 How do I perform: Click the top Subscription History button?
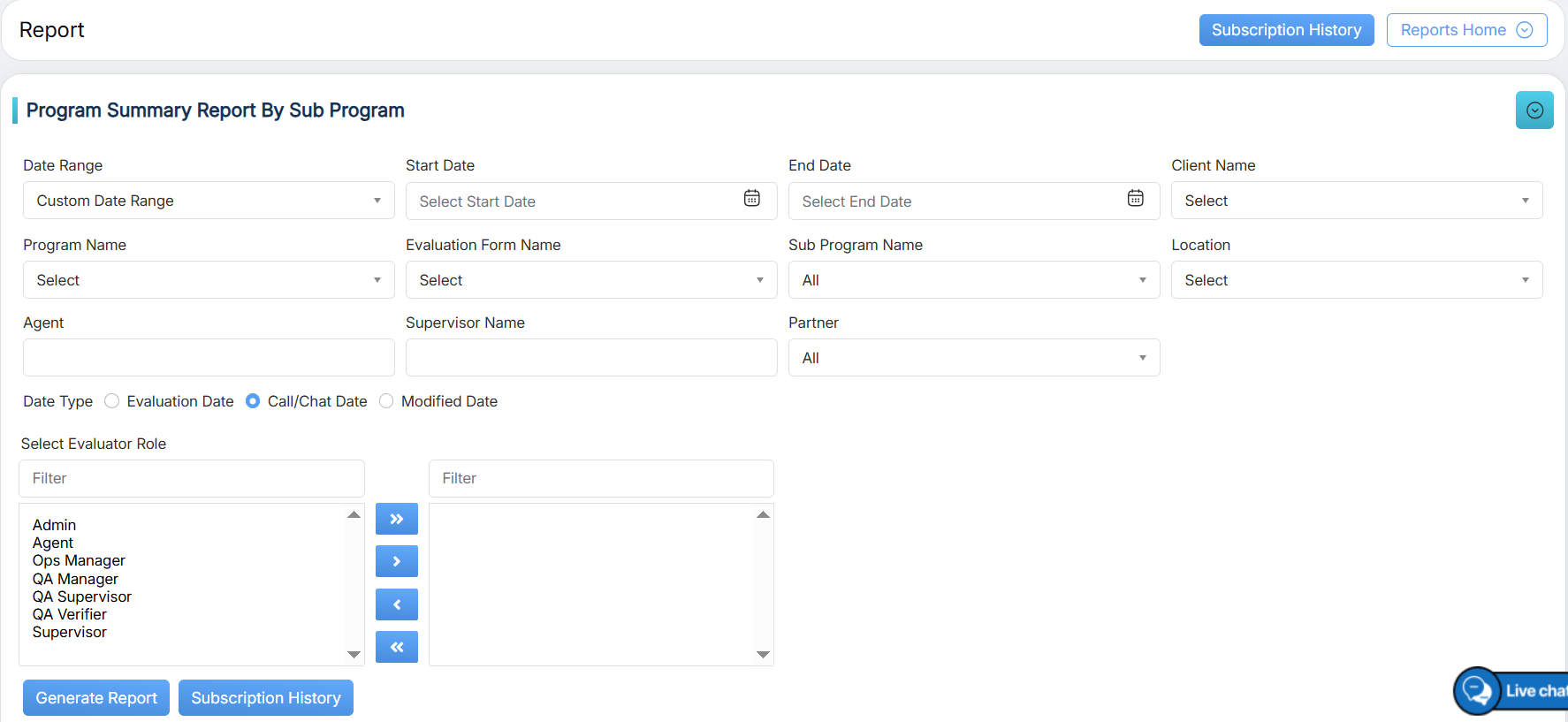(x=1286, y=30)
